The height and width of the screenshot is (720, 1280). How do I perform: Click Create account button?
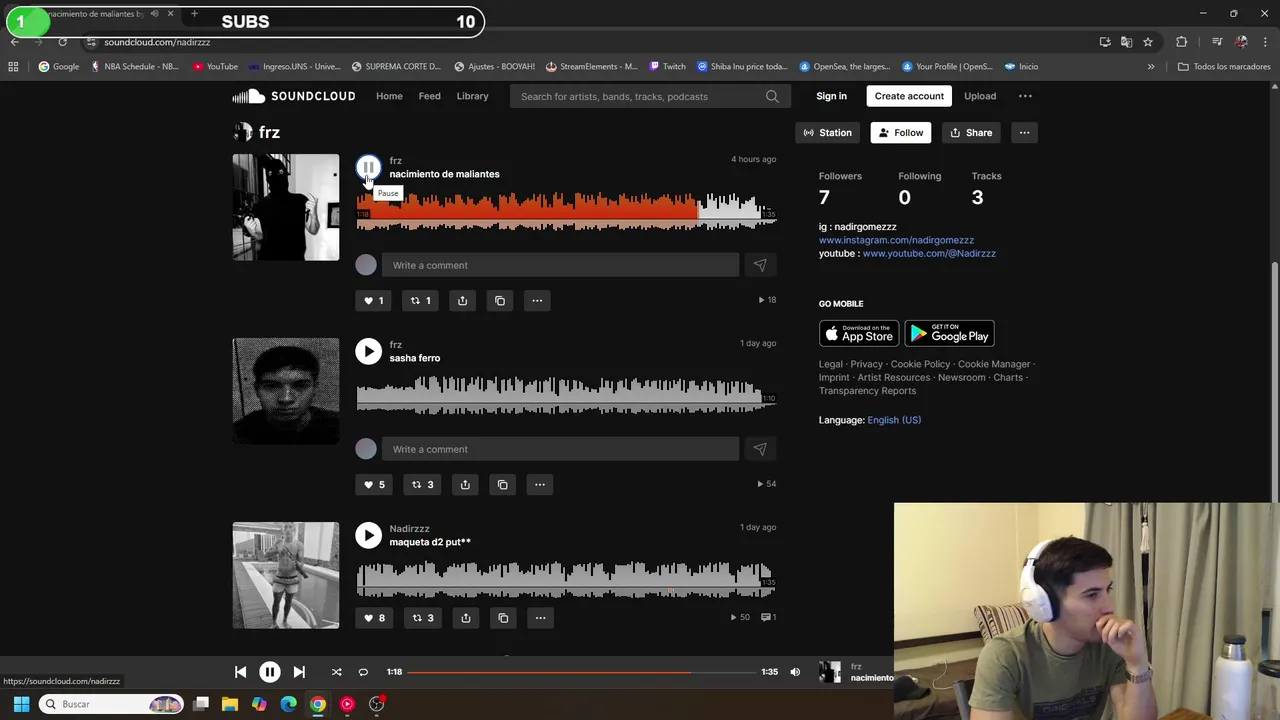click(909, 96)
